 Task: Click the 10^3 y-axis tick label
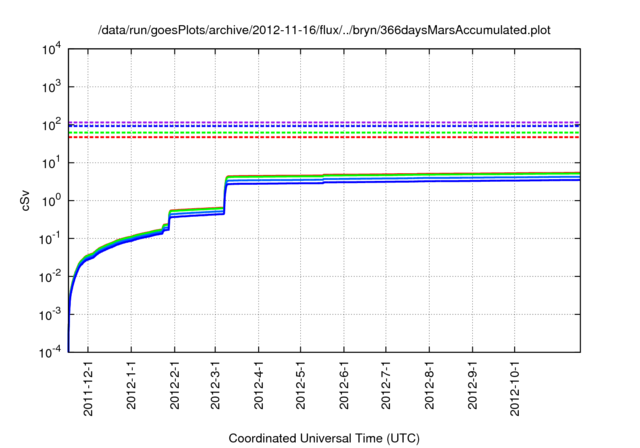pyautogui.click(x=52, y=86)
